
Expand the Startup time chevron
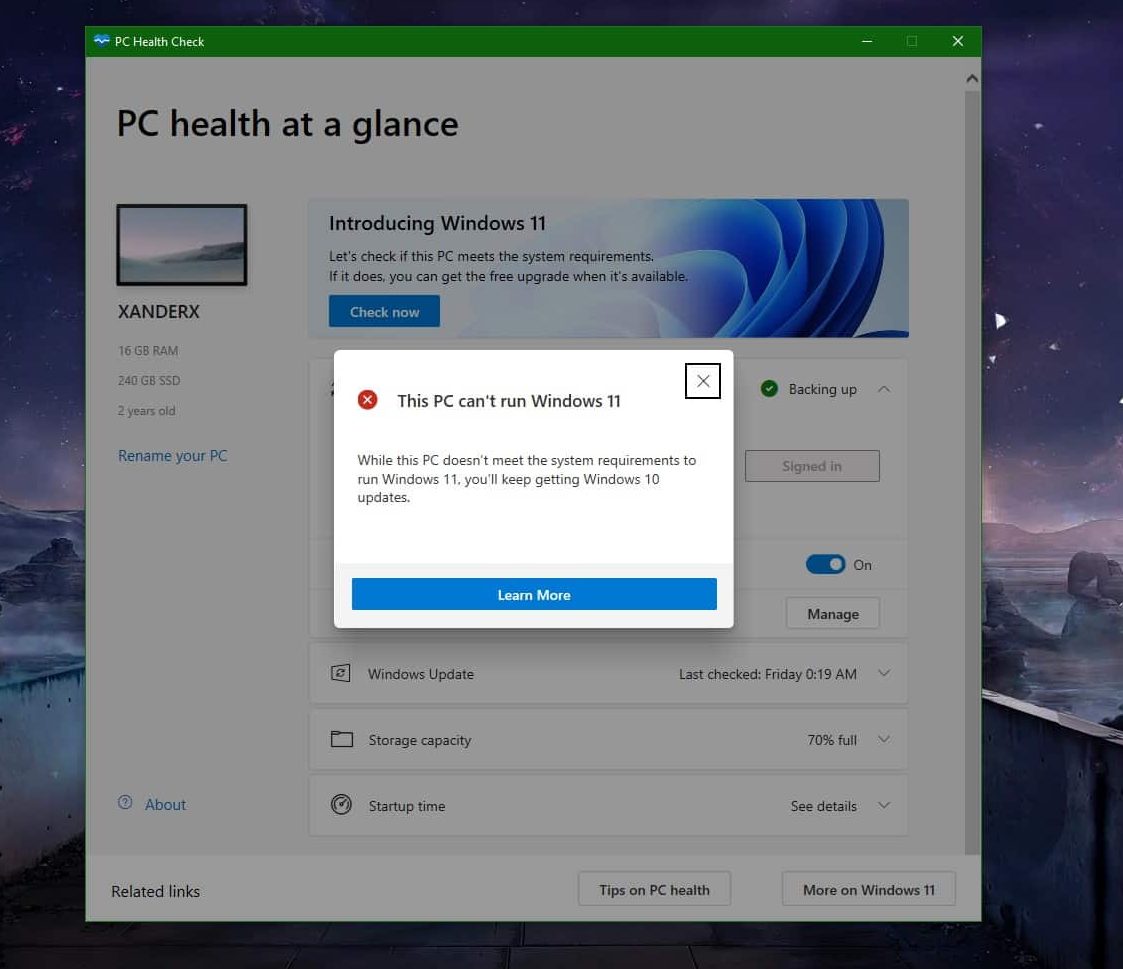pos(884,805)
